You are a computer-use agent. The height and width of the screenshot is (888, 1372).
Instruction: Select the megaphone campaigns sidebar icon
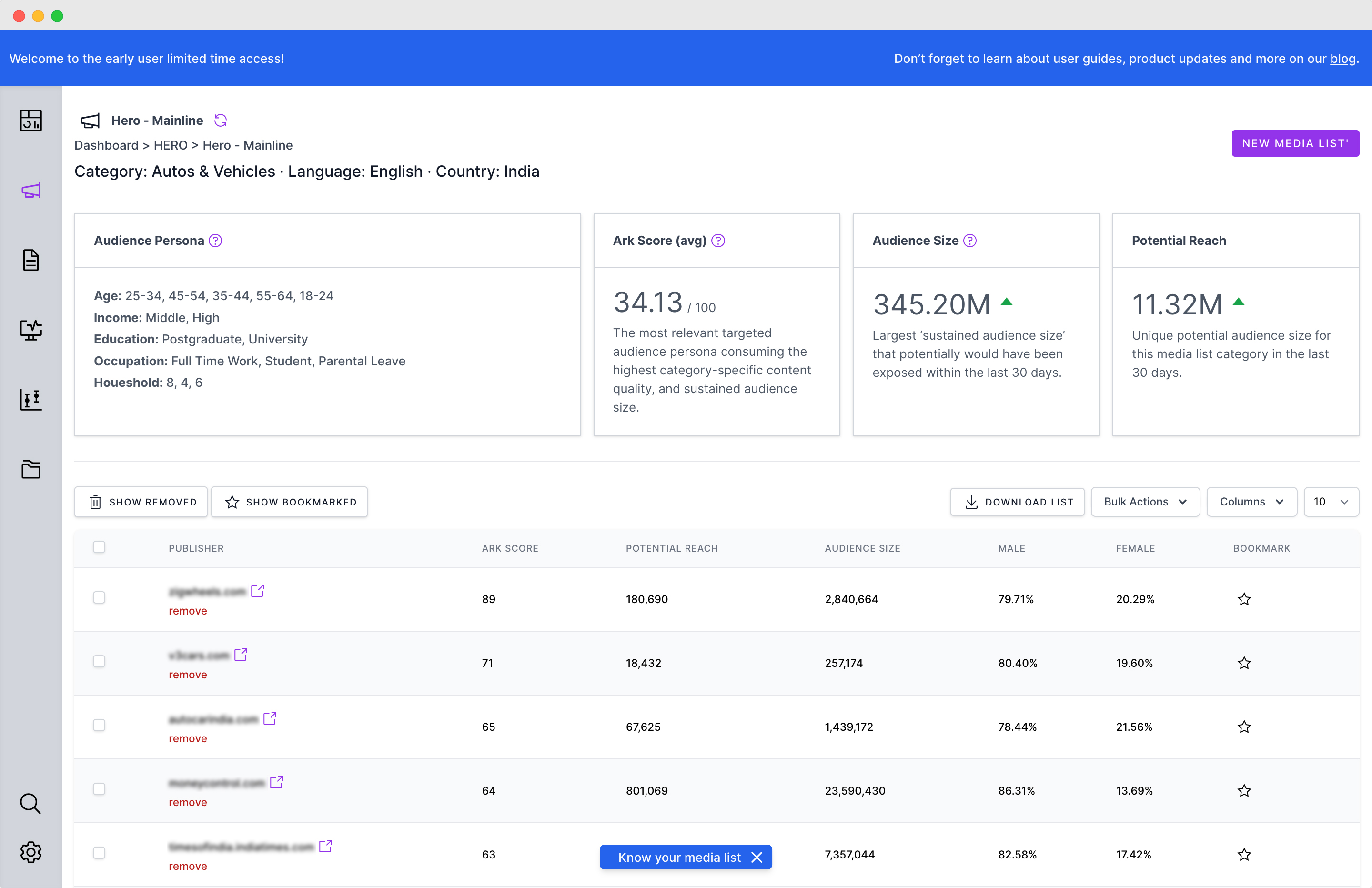[x=30, y=190]
